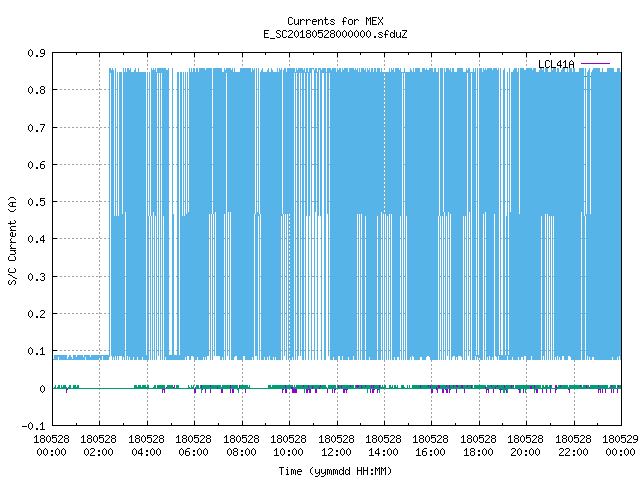The image size is (640, 480).
Task: Click the -0.1 y-axis tick label
Action: (x=33, y=426)
